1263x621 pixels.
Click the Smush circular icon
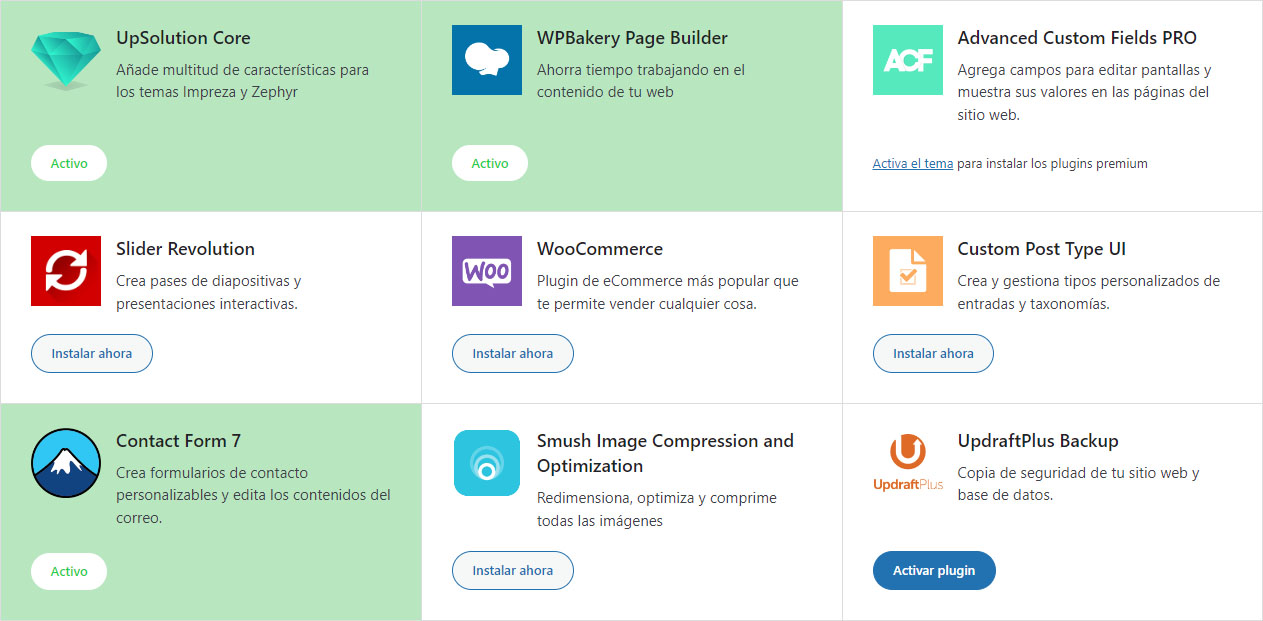(487, 463)
